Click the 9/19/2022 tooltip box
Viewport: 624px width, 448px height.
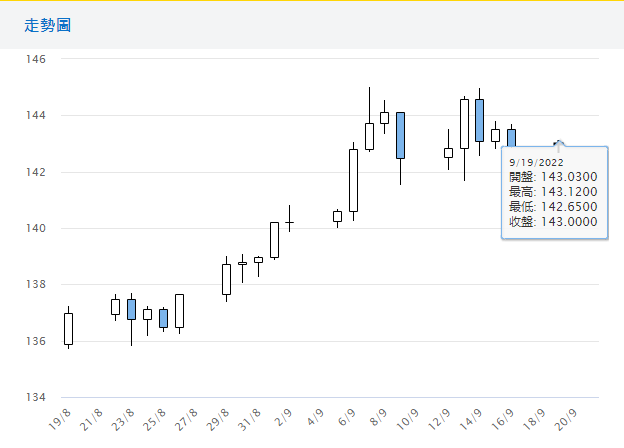point(554,192)
